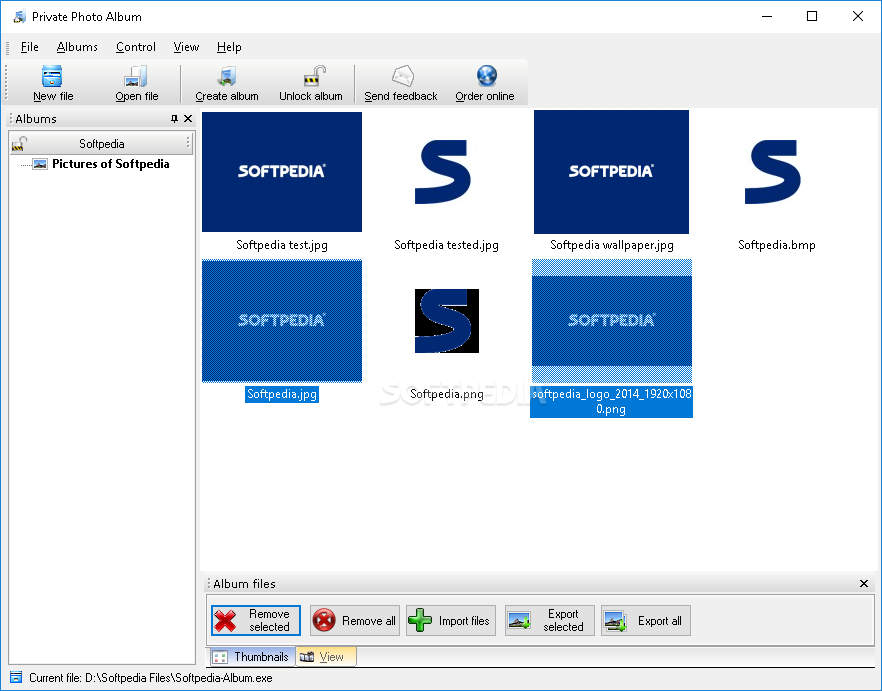Close the Private Photo Album window

point(858,16)
